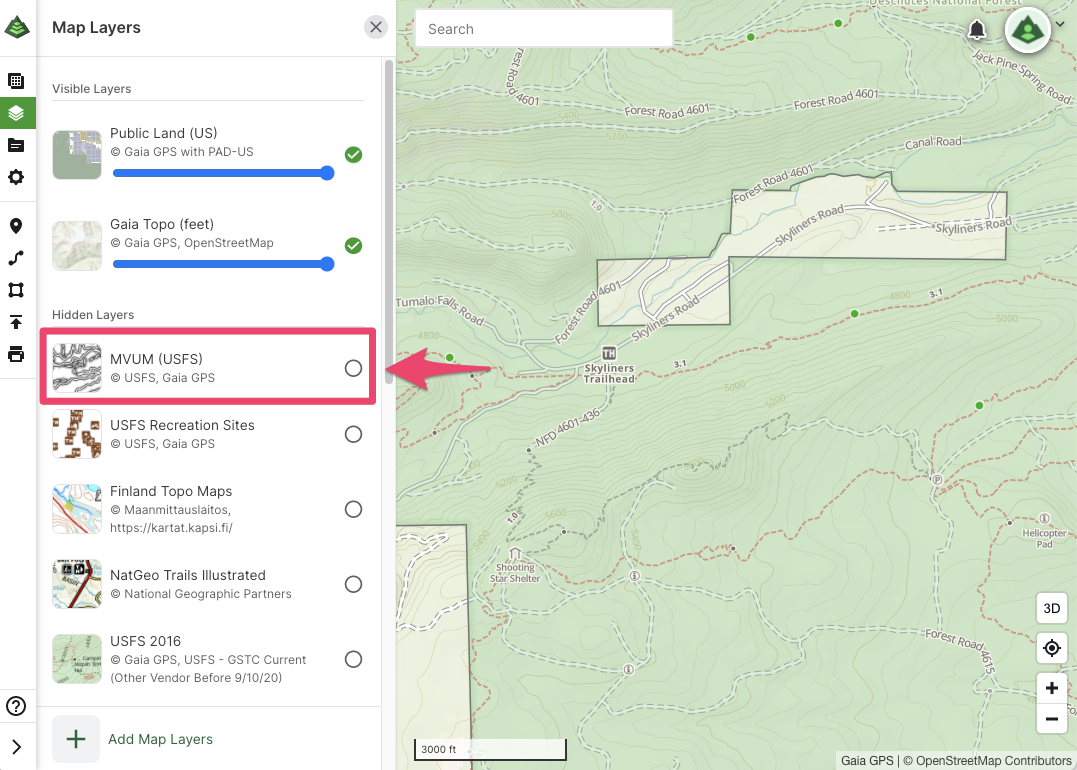Click the USFS Recreation Sites thumbnail
The width and height of the screenshot is (1077, 770).
click(x=77, y=434)
